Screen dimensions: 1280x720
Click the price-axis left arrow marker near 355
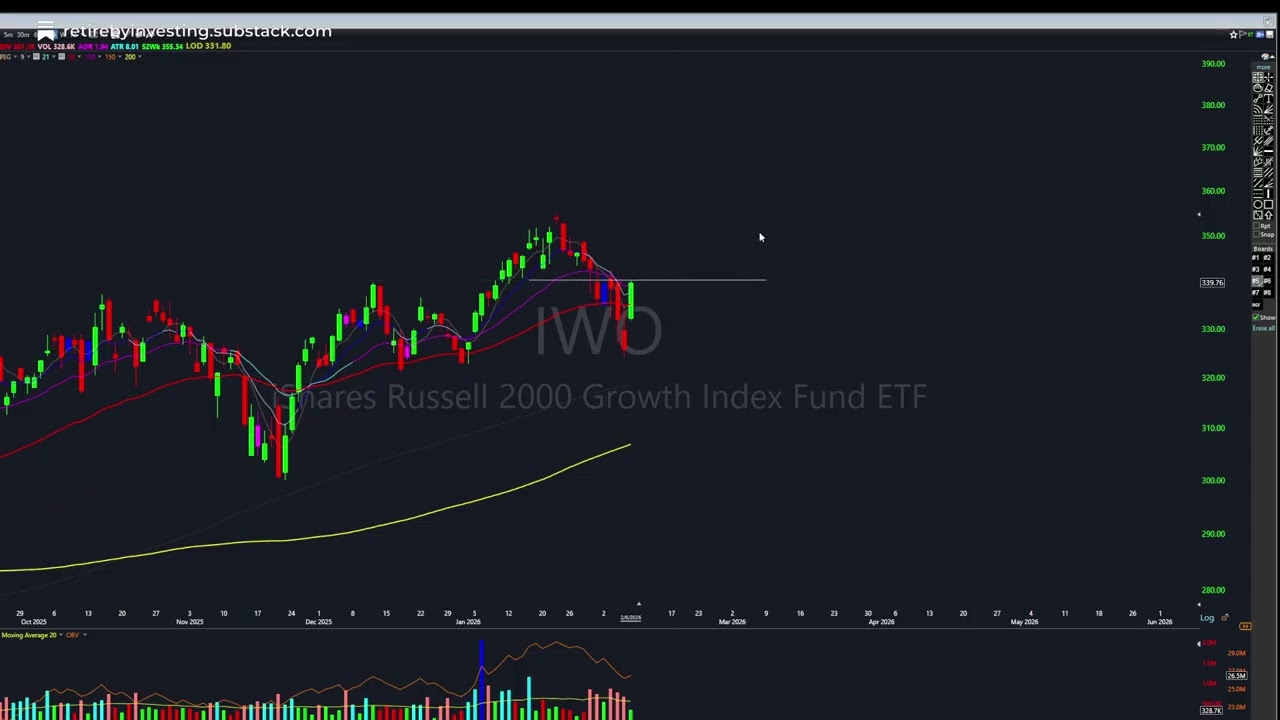click(x=1199, y=214)
